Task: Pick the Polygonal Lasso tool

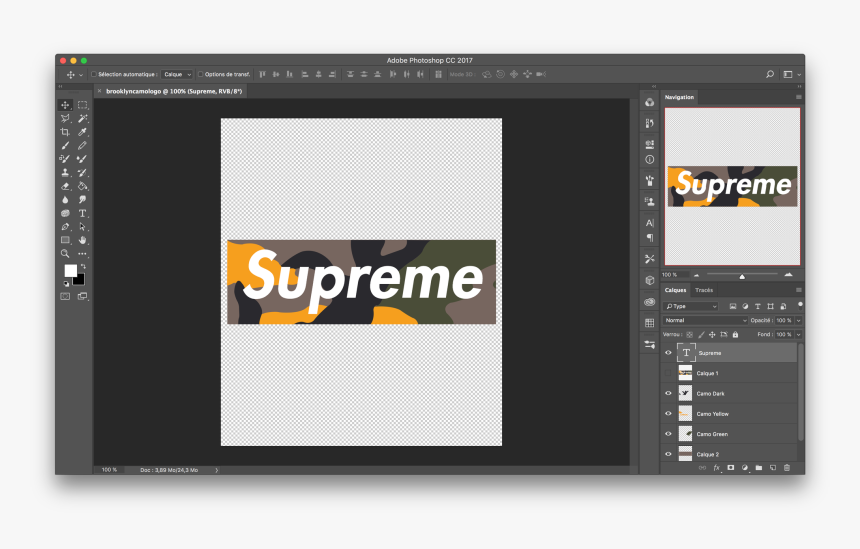Action: (x=65, y=118)
